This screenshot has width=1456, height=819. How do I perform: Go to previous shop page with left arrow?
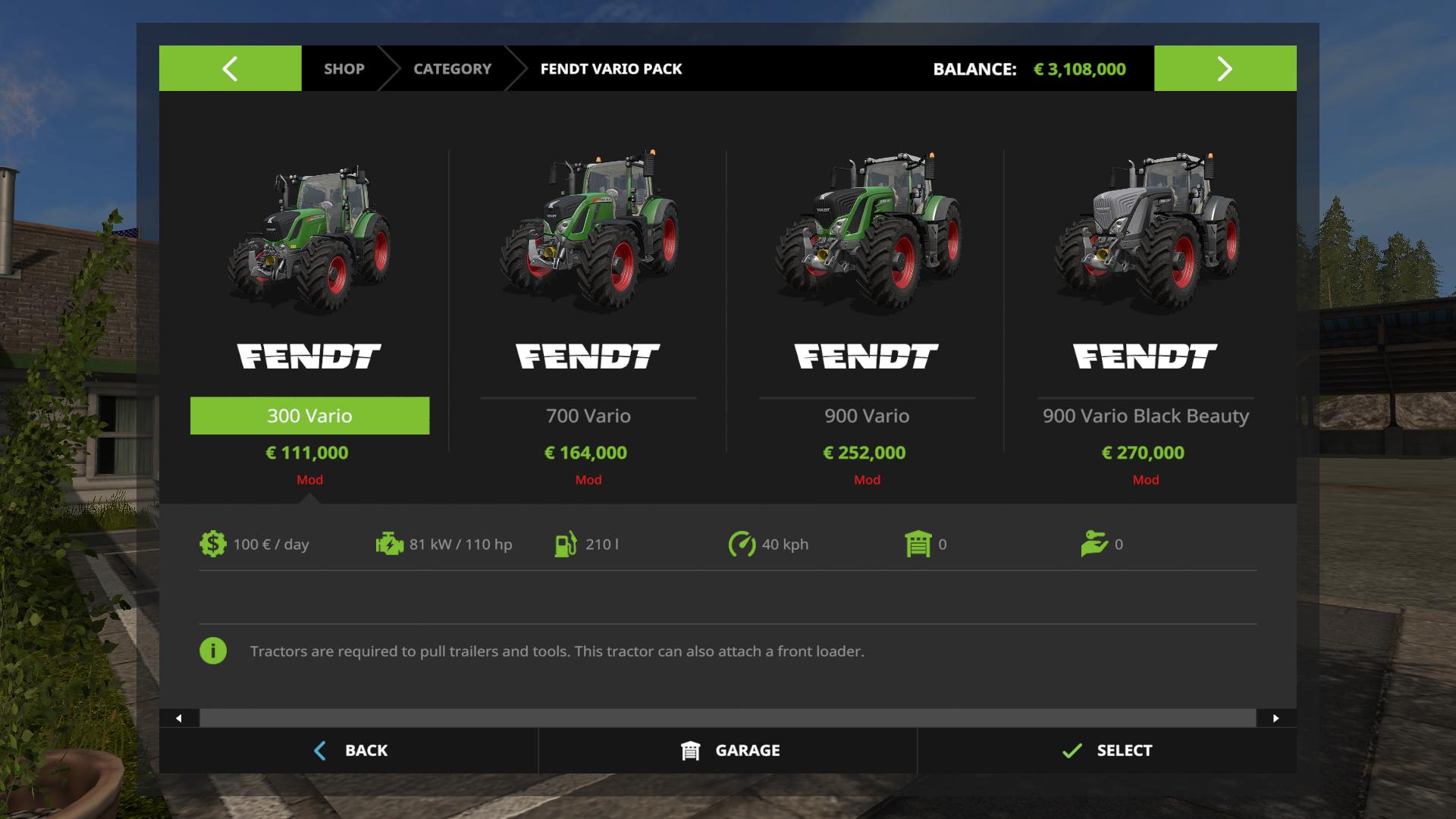coord(231,68)
